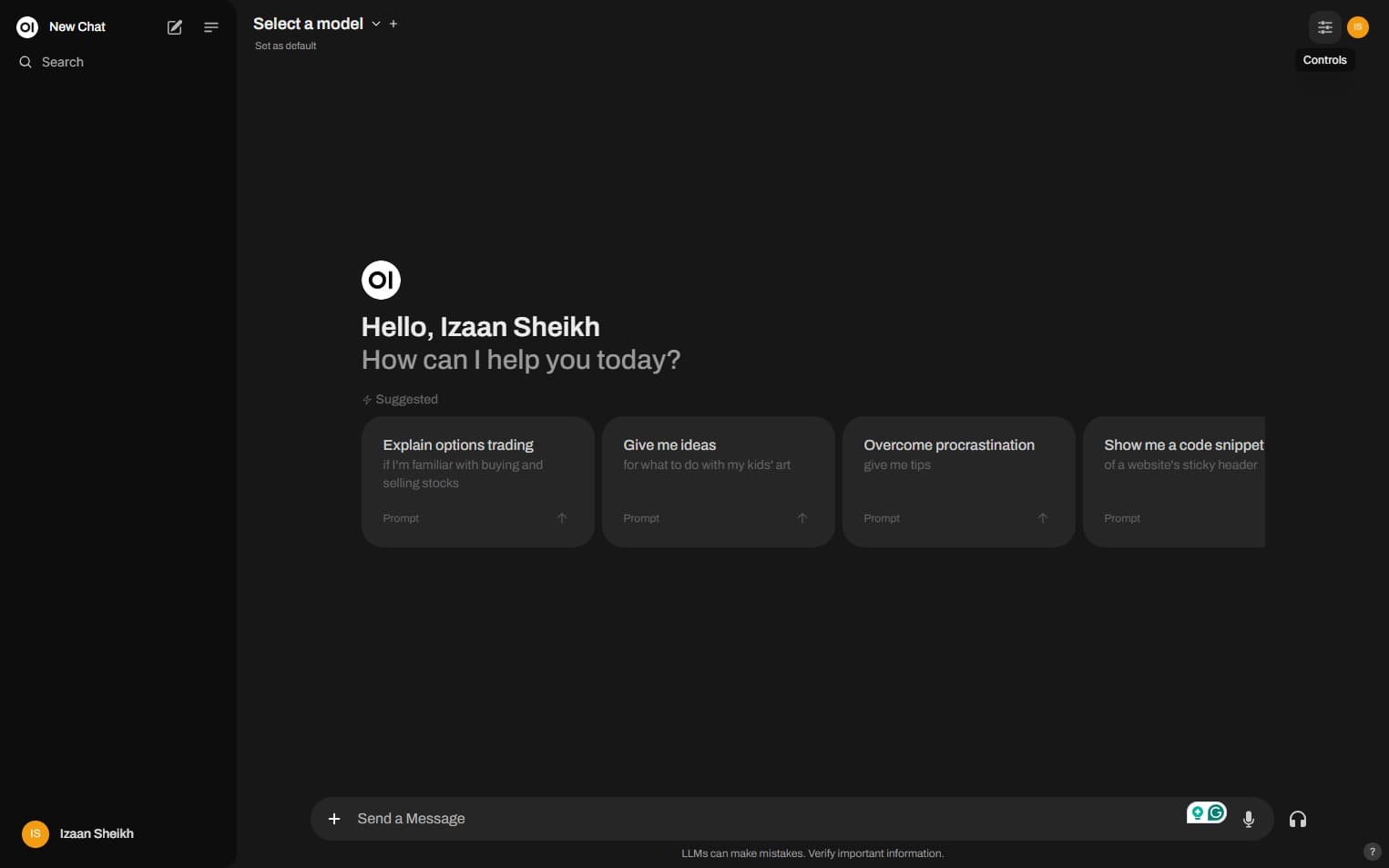Viewport: 1389px width, 868px height.
Task: Open the help question mark button
Action: 1372,852
